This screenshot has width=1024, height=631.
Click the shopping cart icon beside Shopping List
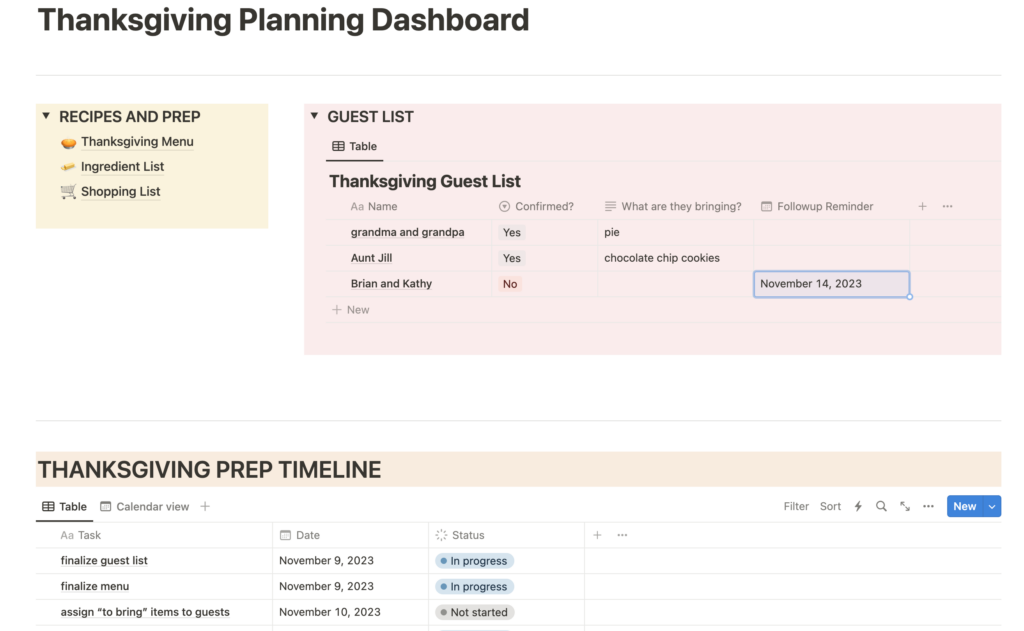pyautogui.click(x=68, y=191)
